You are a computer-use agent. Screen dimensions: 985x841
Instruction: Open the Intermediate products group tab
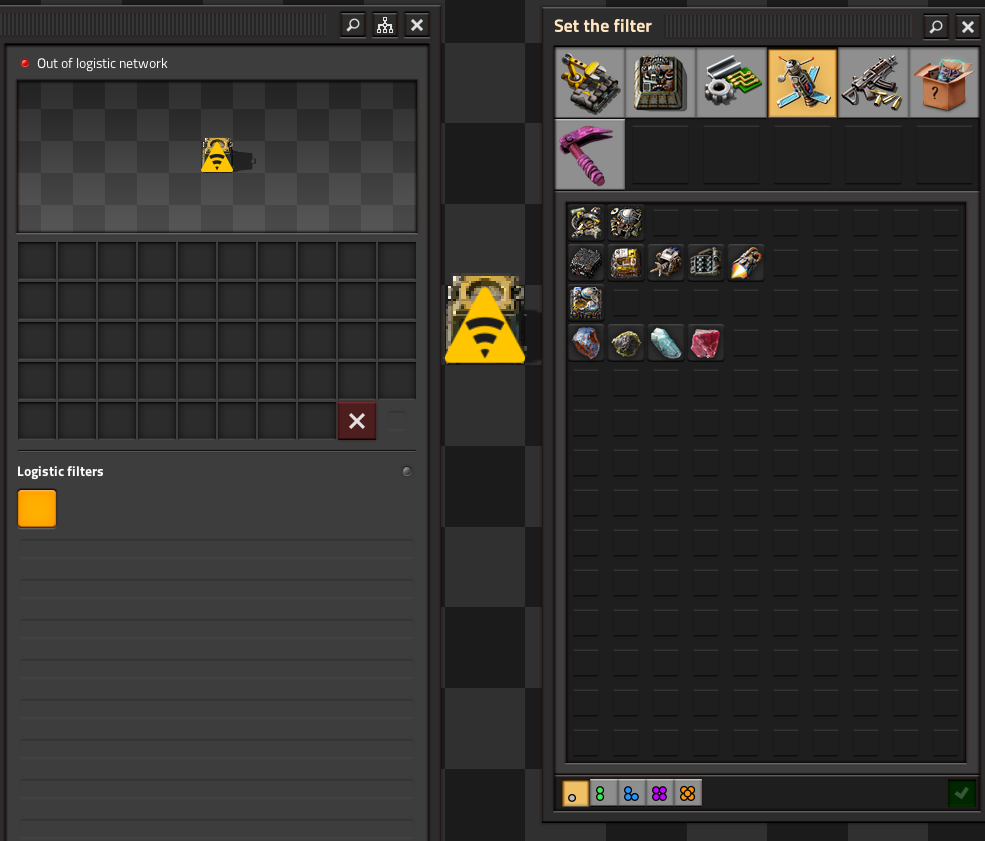pos(732,83)
